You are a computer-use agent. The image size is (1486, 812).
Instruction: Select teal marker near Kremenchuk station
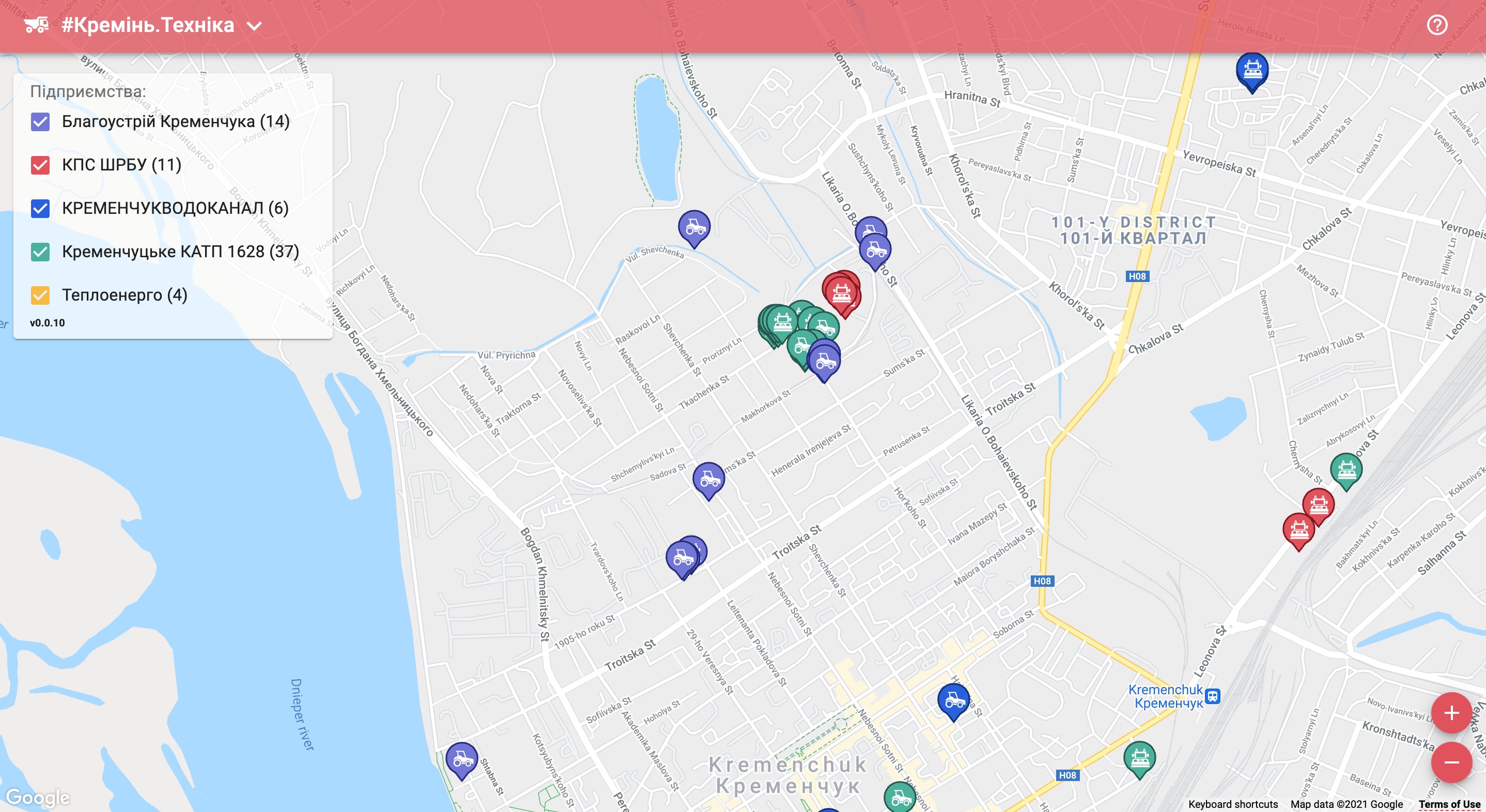[1139, 759]
